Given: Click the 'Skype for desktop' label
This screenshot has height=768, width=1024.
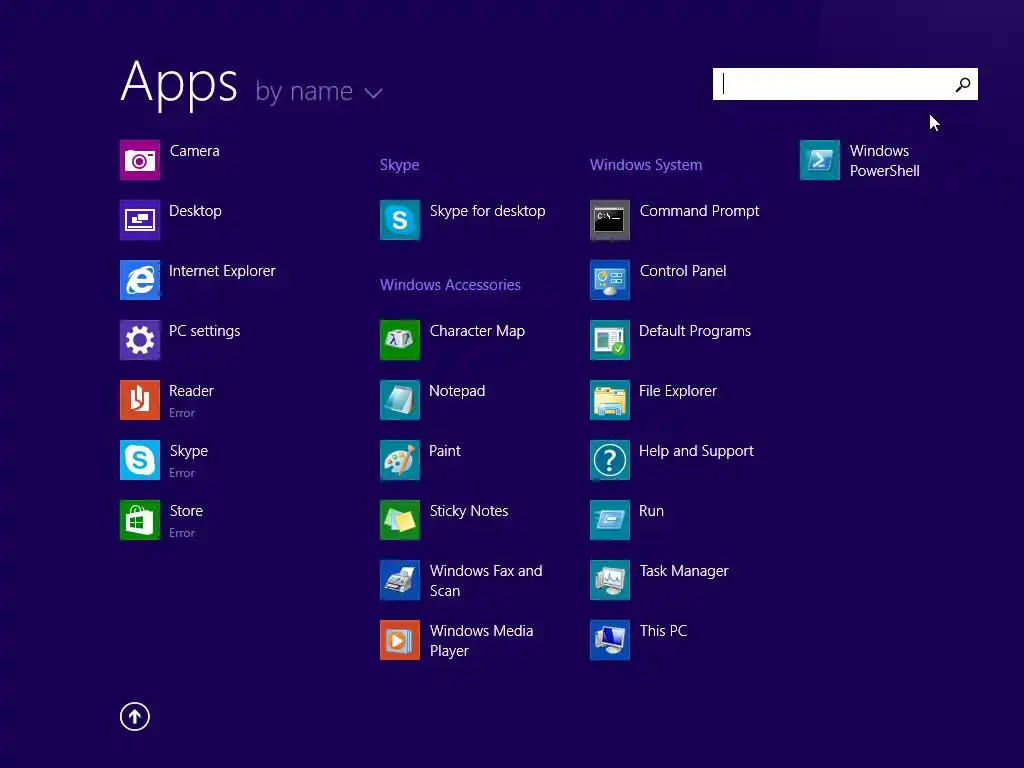Looking at the screenshot, I should 487,211.
